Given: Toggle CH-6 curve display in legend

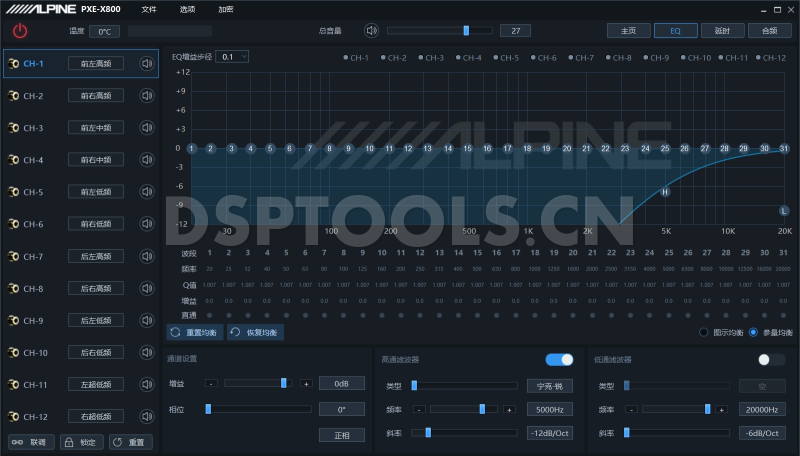Looking at the screenshot, I should 543,58.
